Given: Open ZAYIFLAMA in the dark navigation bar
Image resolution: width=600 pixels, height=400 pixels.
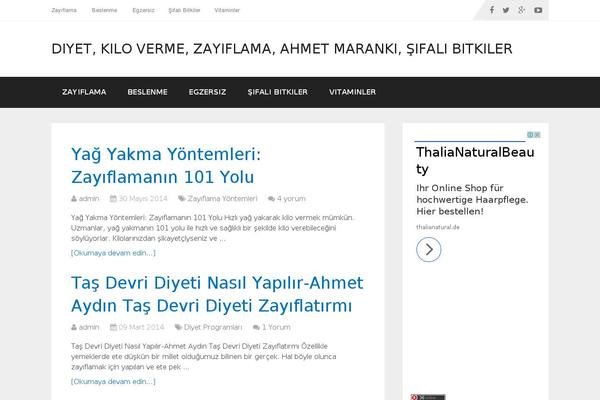Looking at the screenshot, I should (84, 92).
